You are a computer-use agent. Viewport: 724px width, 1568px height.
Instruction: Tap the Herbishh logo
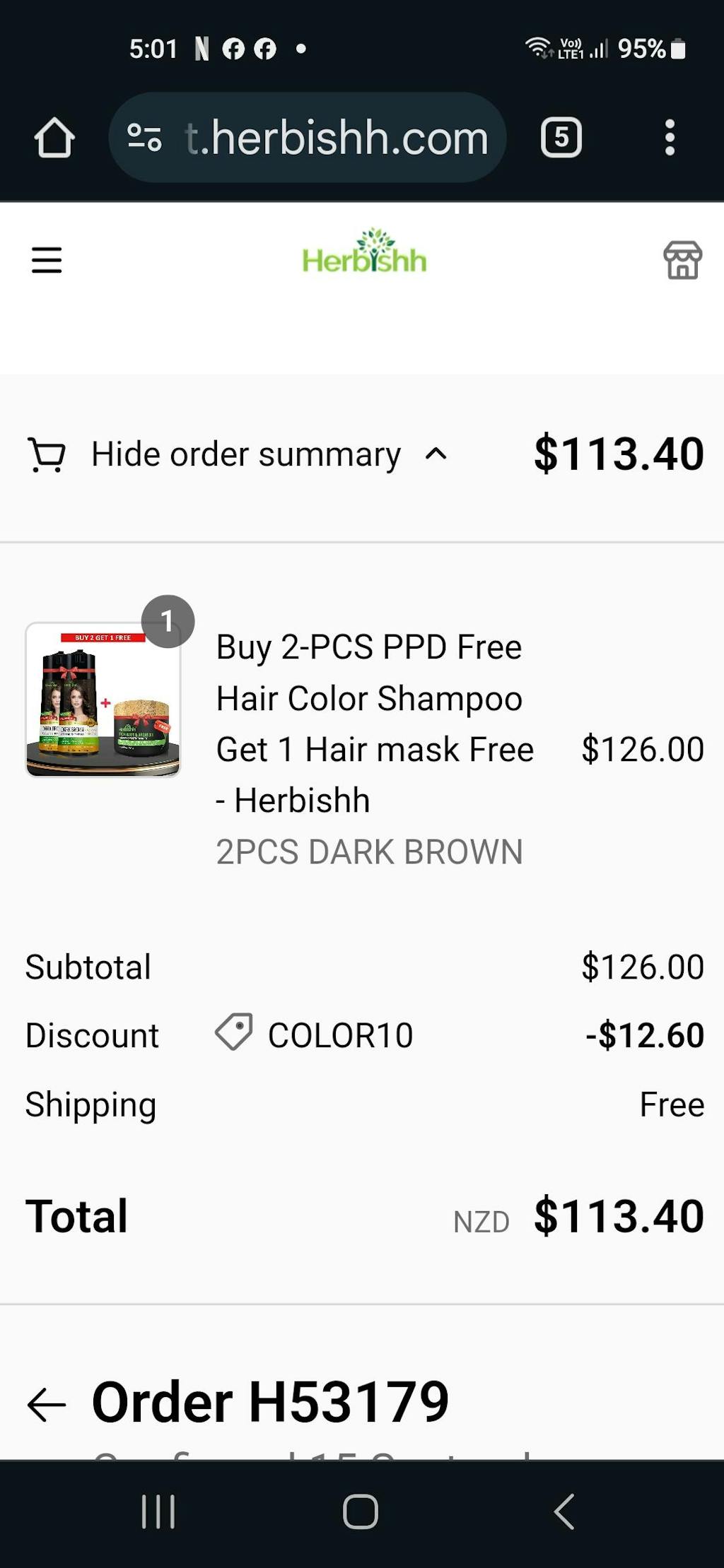click(x=364, y=252)
